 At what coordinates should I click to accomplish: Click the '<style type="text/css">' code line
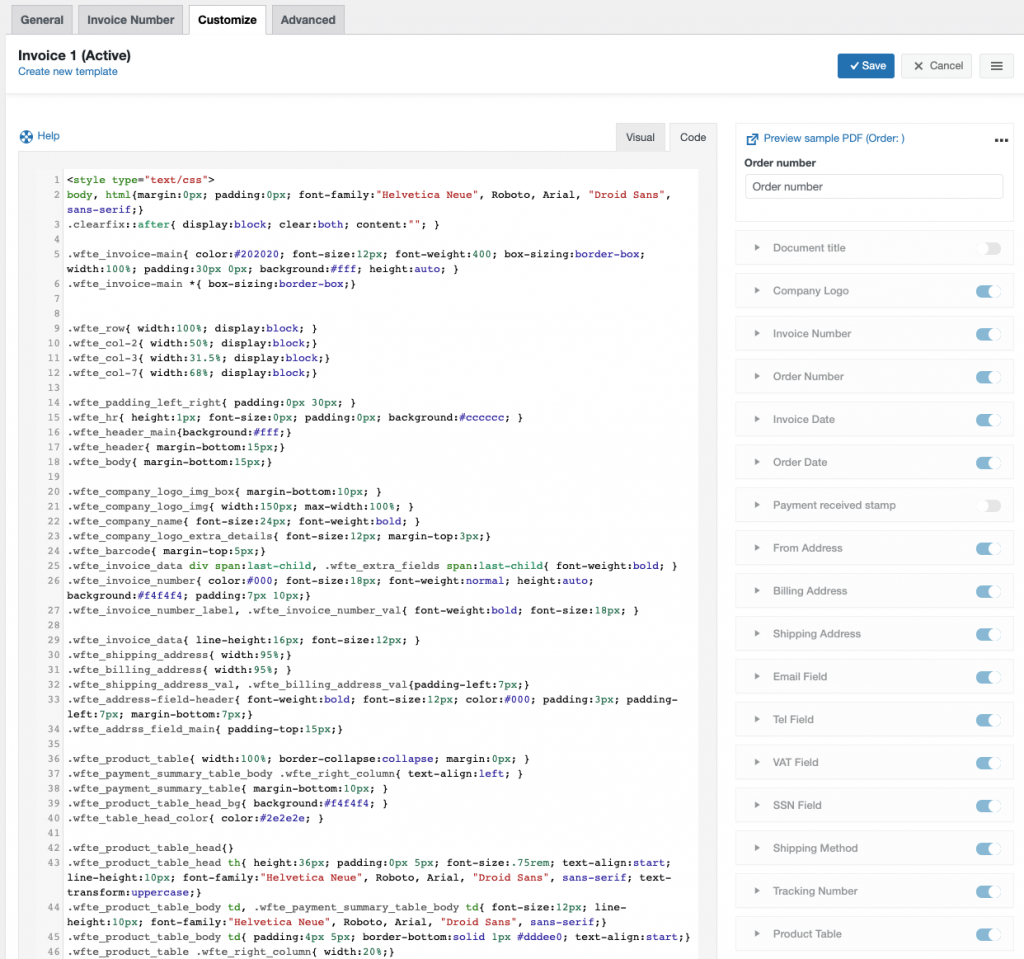coord(140,180)
